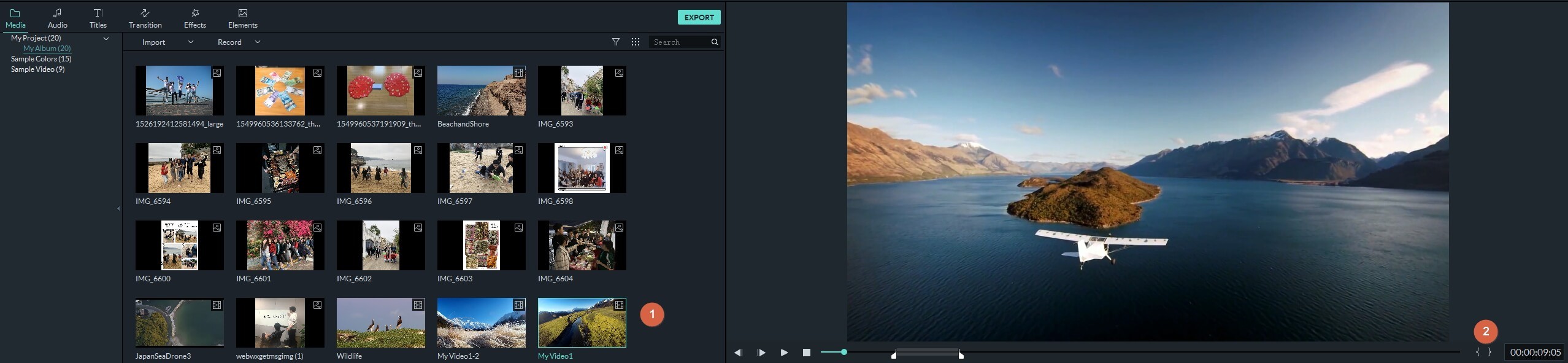Select the IMG_6604 photo
1568x363 pixels.
pyautogui.click(x=582, y=245)
